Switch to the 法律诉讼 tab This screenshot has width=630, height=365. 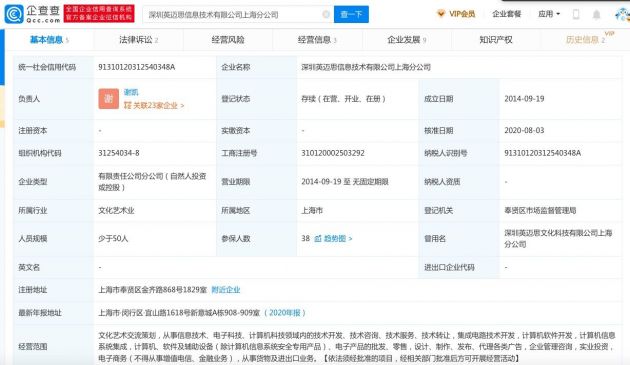click(139, 39)
